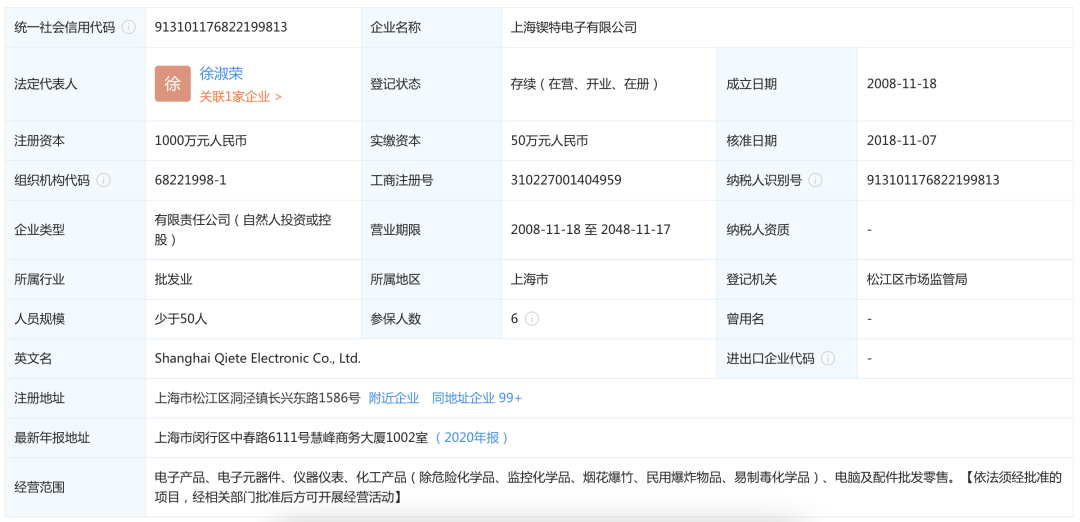Click industry value 批发业

coord(174,280)
